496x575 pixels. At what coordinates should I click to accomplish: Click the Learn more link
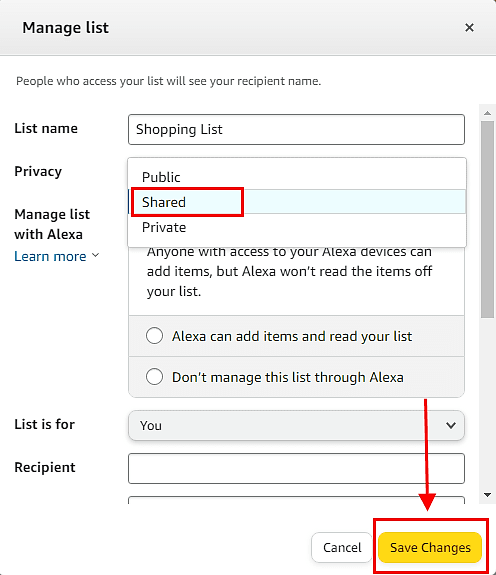pyautogui.click(x=50, y=256)
